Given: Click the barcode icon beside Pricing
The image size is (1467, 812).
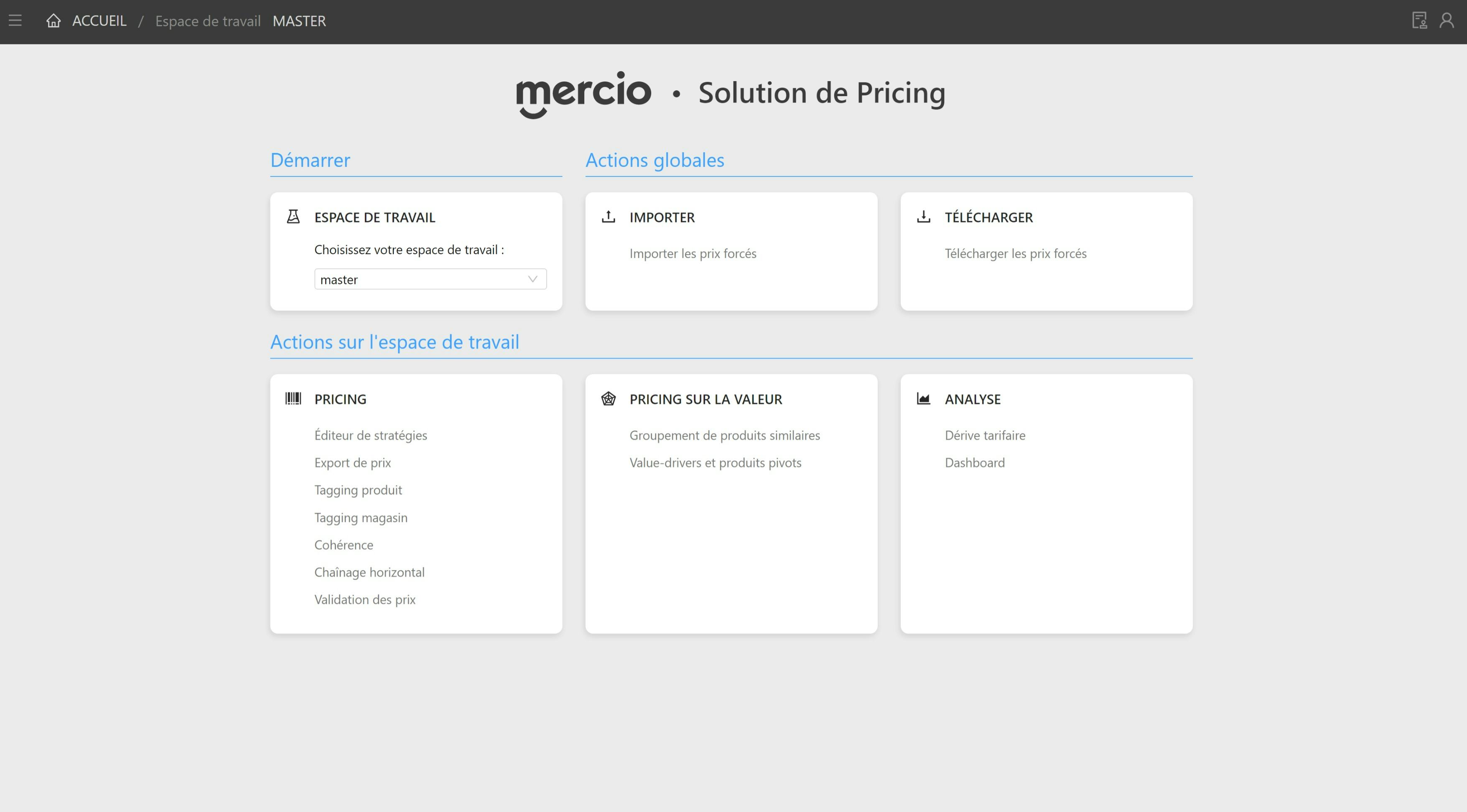Looking at the screenshot, I should tap(293, 399).
